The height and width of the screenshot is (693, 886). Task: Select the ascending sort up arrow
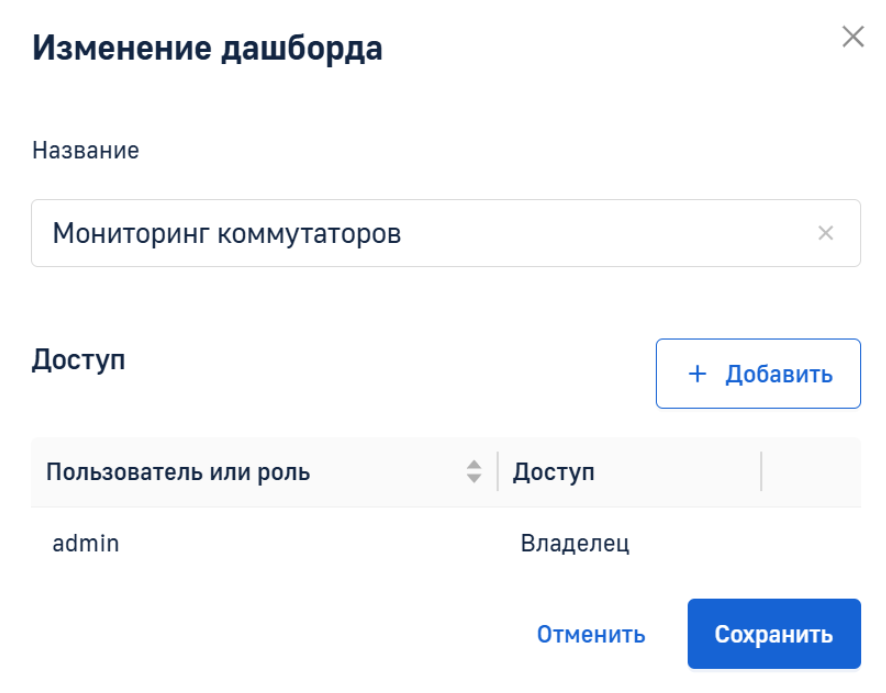tap(474, 465)
